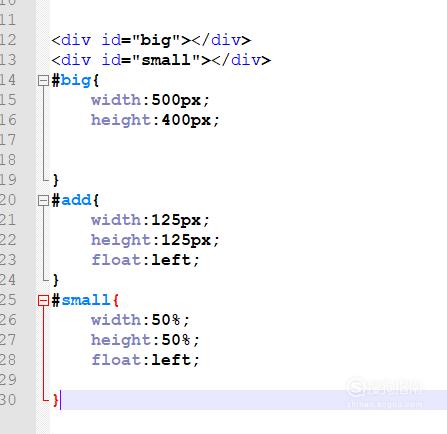Click line number 12 in the gutter
The image size is (447, 434).
pyautogui.click(x=7, y=40)
